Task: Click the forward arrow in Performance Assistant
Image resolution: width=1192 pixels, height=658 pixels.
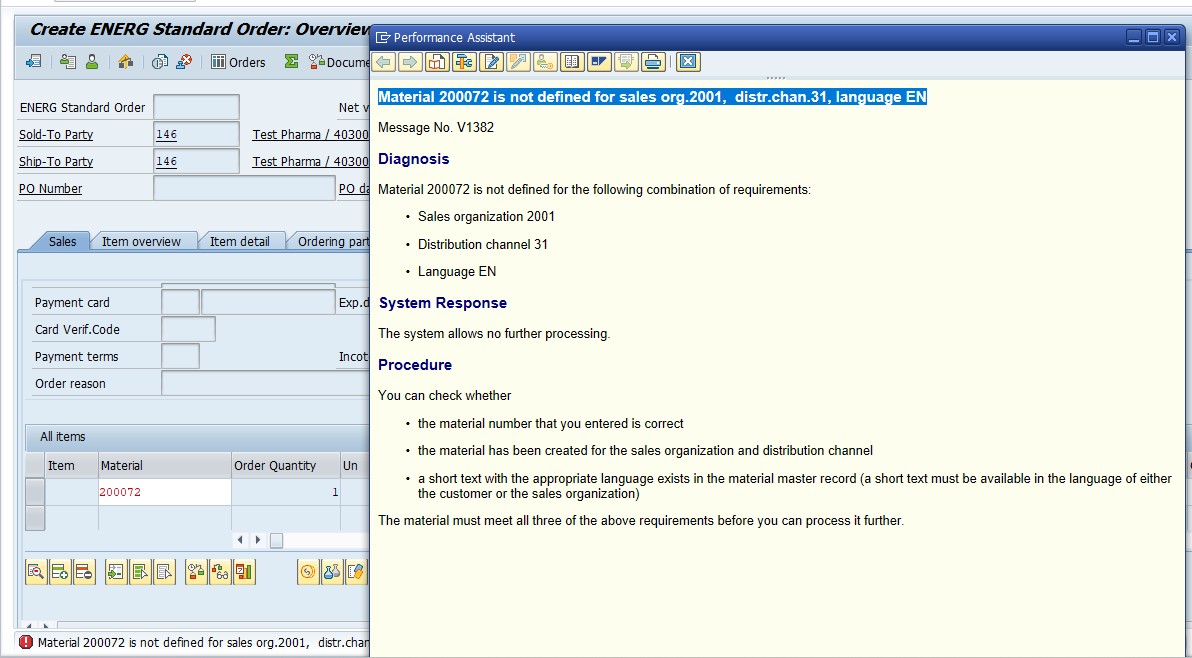Action: [x=410, y=62]
